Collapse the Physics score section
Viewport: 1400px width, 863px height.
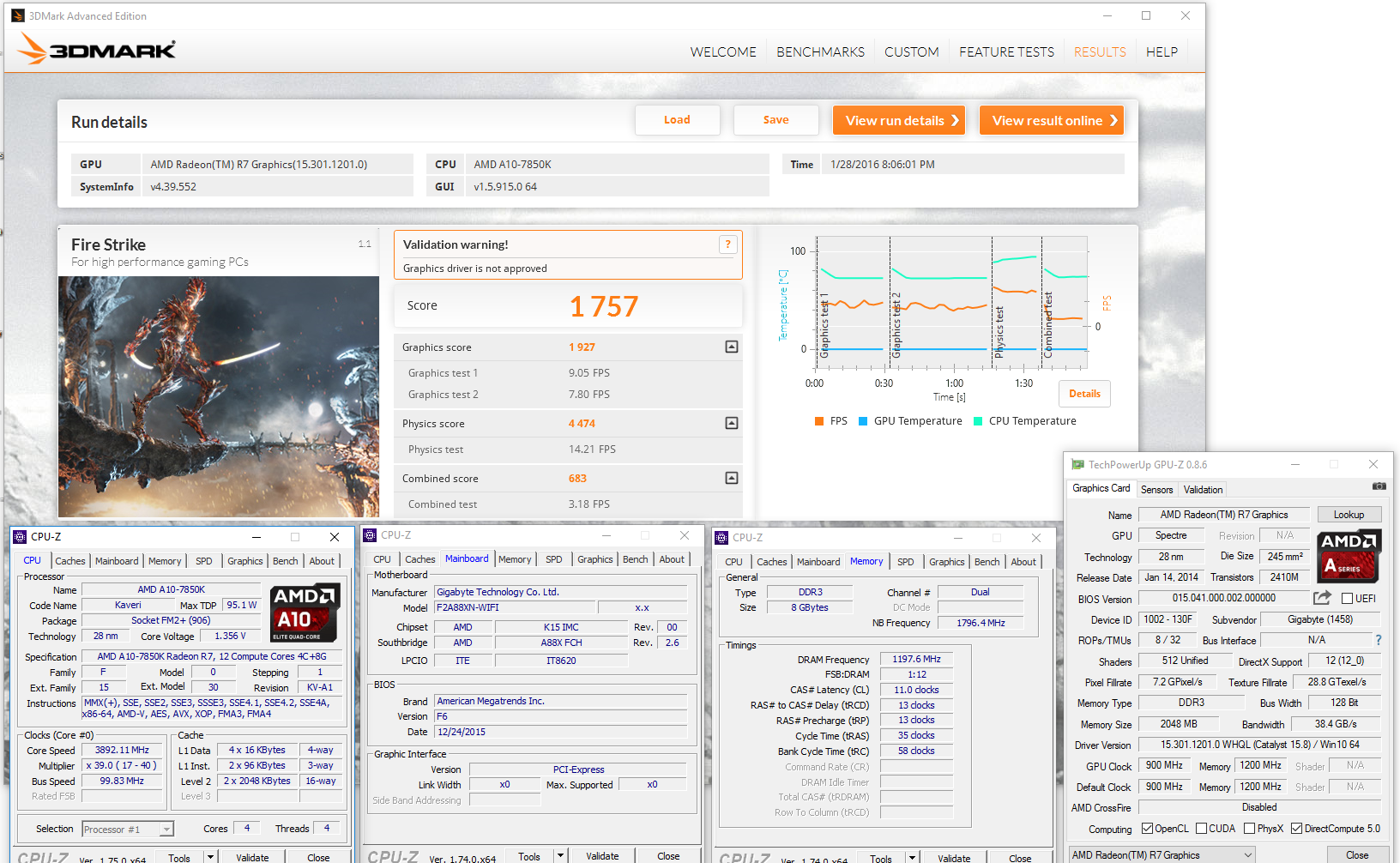732,423
